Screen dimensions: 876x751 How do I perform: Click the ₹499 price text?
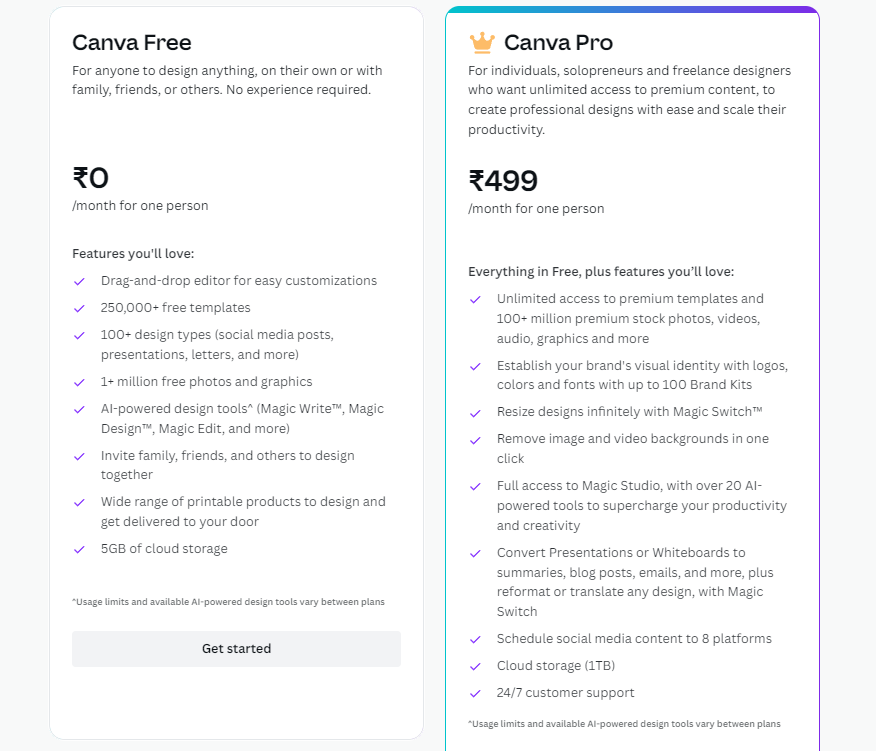coord(503,181)
